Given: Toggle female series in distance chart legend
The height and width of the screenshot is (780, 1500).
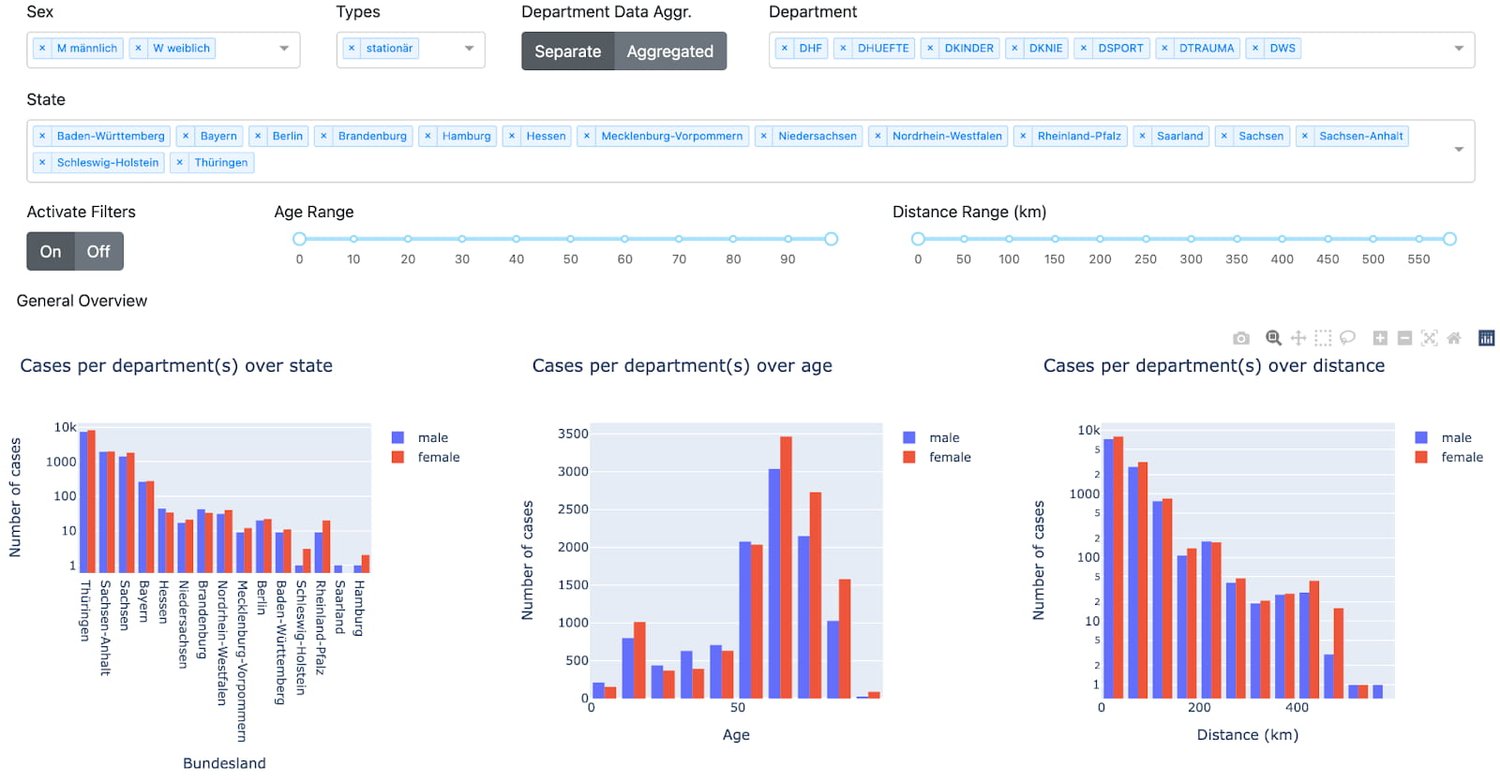Looking at the screenshot, I should coord(1451,457).
